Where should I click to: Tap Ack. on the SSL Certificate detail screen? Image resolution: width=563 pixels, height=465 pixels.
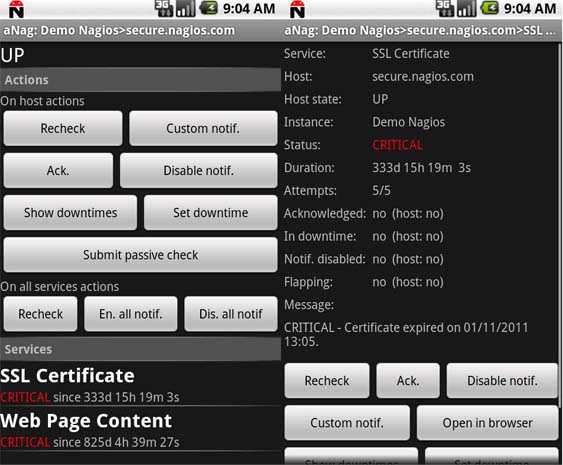408,381
